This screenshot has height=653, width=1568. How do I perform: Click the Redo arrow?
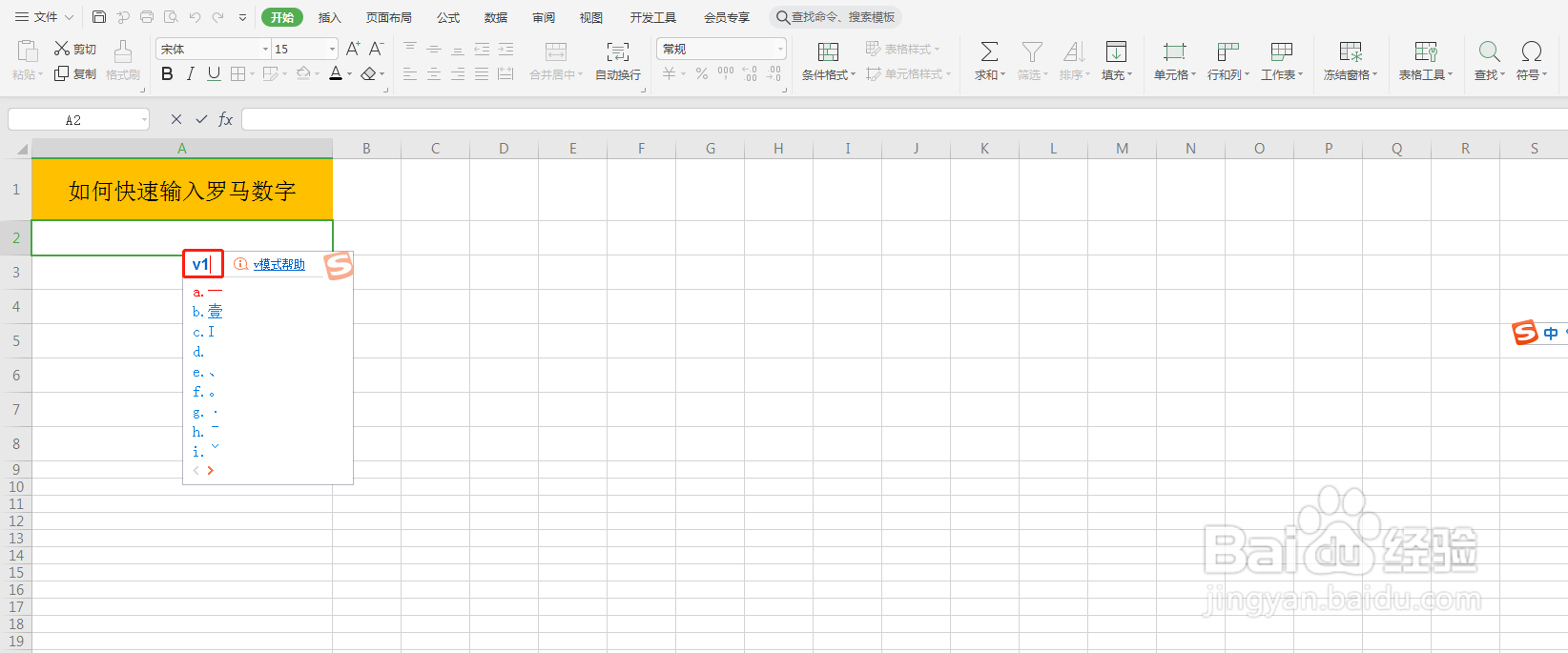[218, 17]
